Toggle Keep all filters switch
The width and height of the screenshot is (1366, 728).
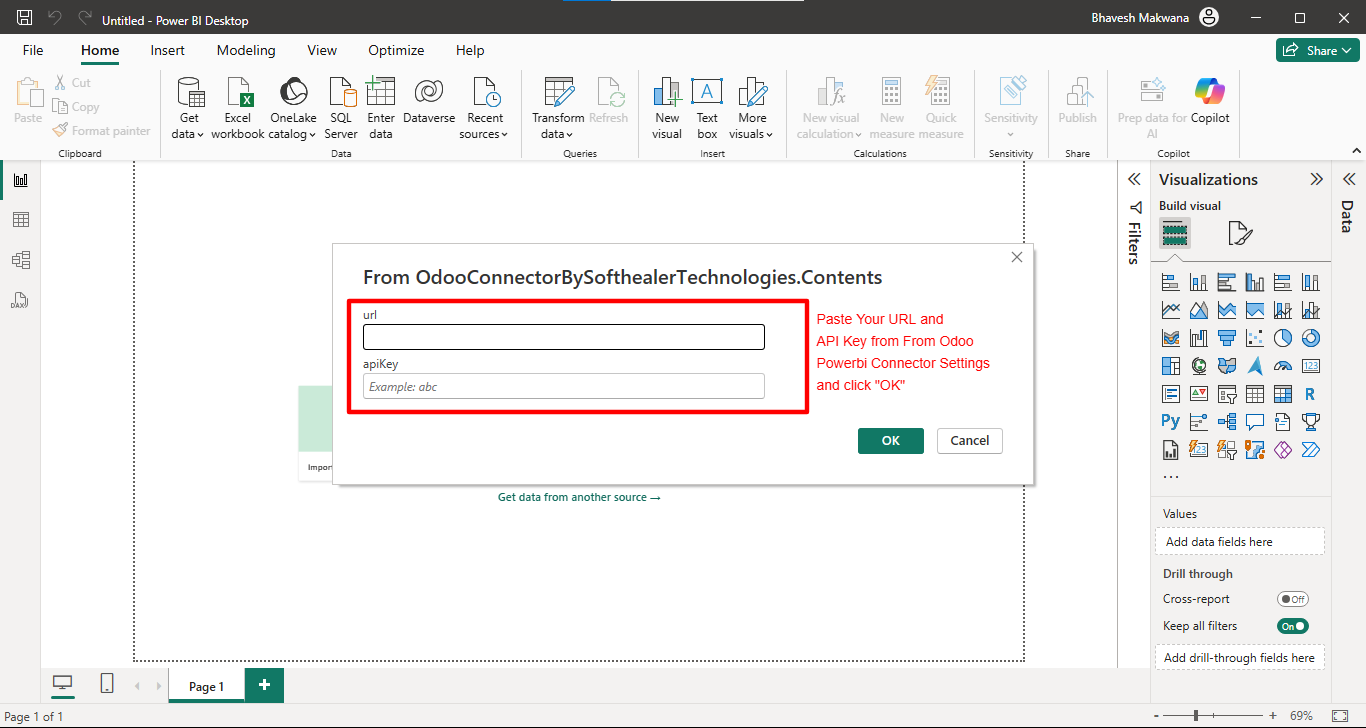[1293, 626]
